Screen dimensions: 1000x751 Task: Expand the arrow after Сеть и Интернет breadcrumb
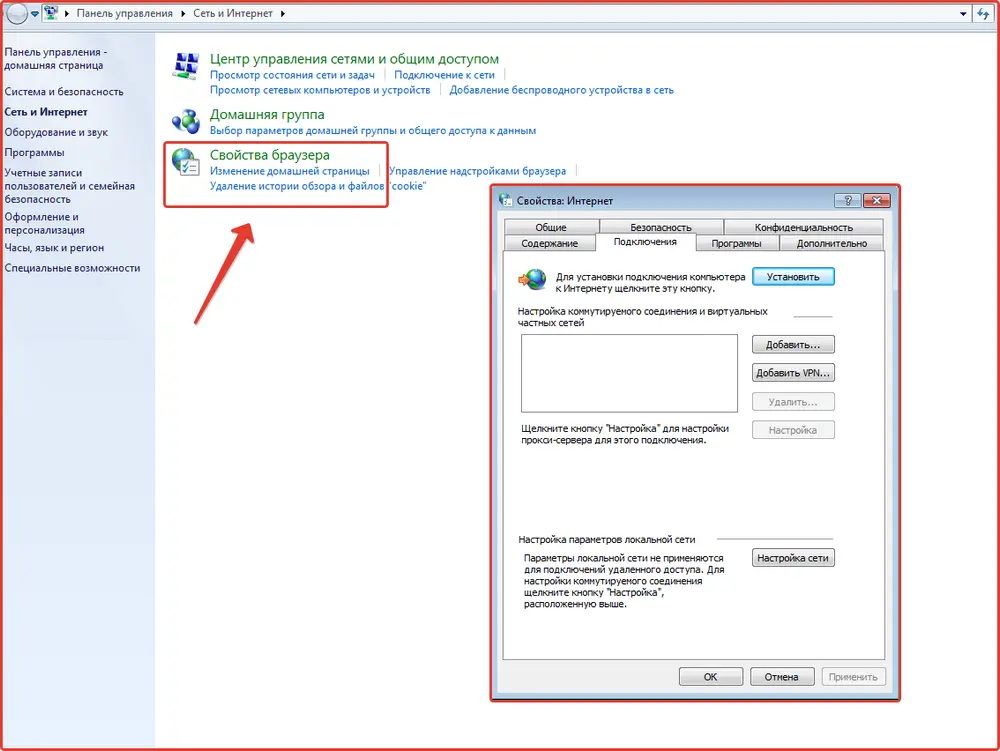point(282,14)
